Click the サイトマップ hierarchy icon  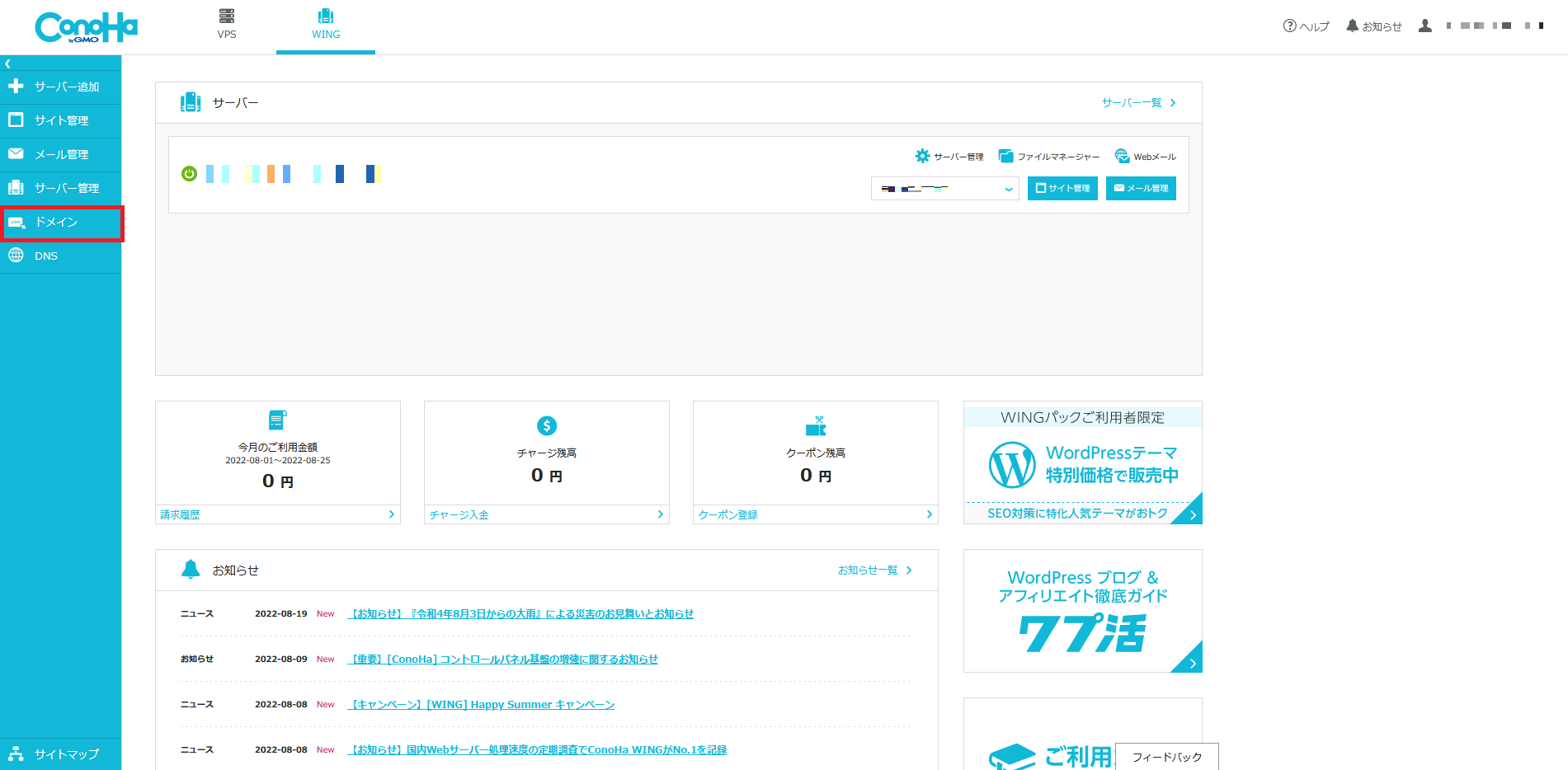pos(16,754)
